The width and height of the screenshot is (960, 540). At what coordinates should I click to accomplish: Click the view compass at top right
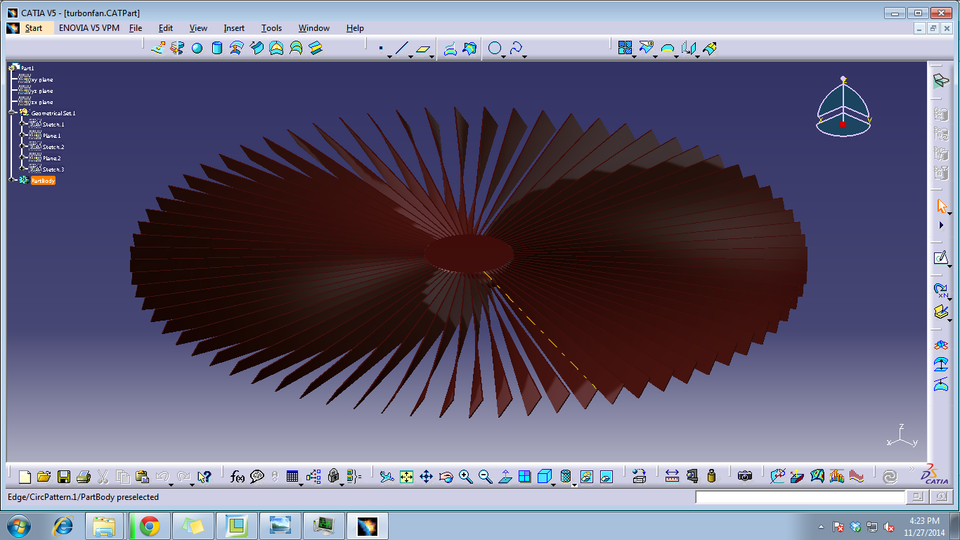(843, 107)
